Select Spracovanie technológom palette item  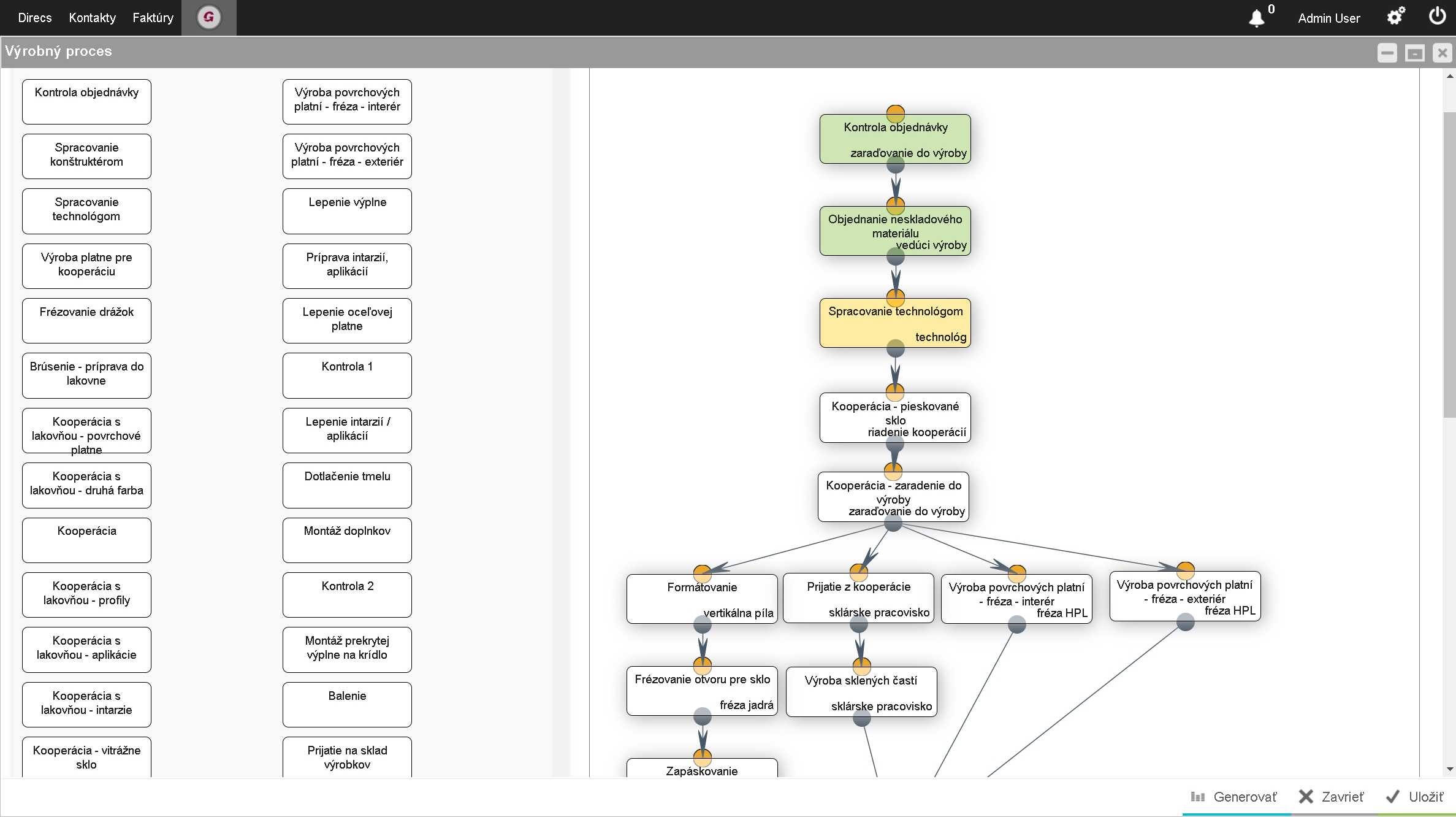pos(86,211)
